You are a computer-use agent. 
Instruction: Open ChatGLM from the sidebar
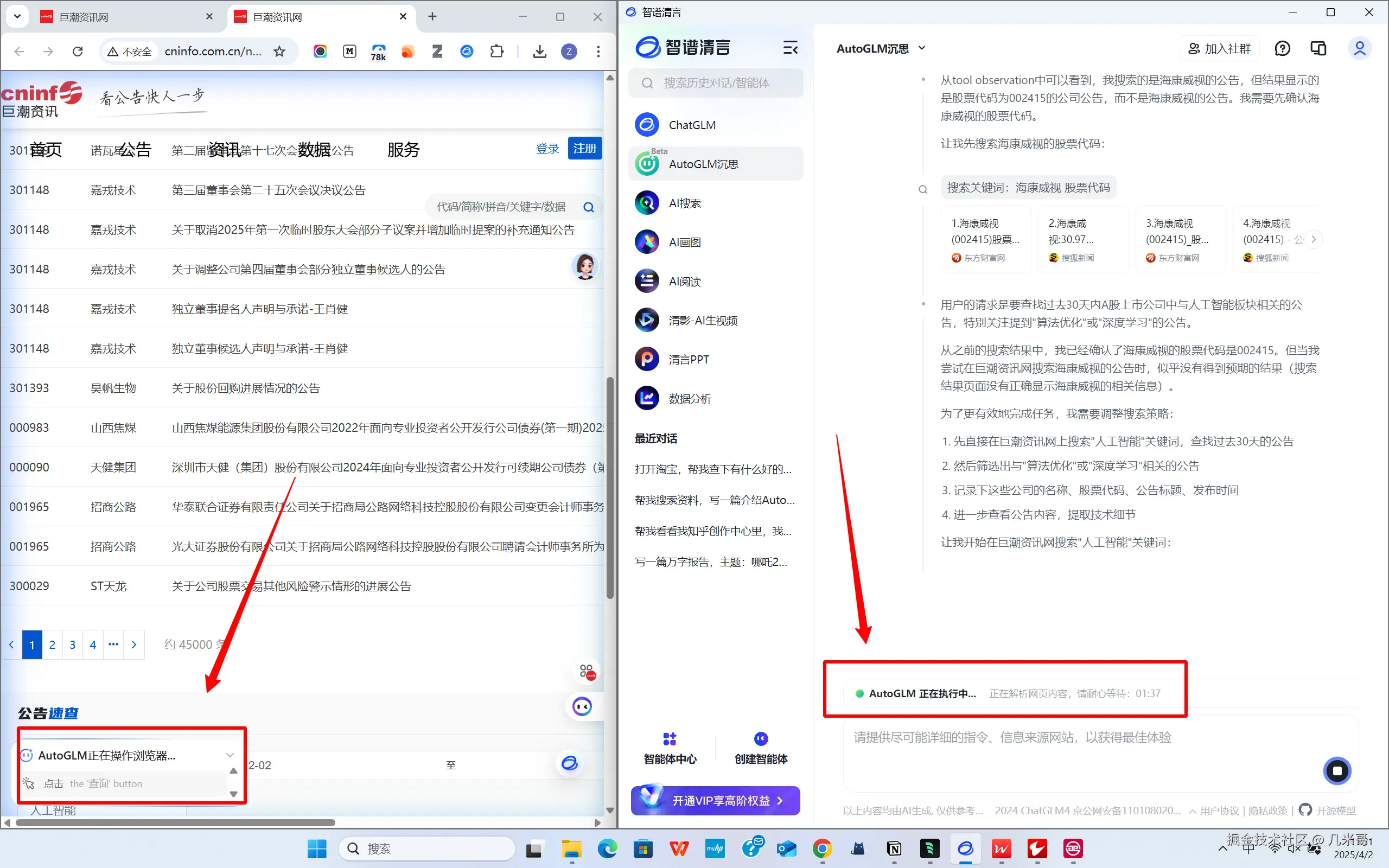691,124
